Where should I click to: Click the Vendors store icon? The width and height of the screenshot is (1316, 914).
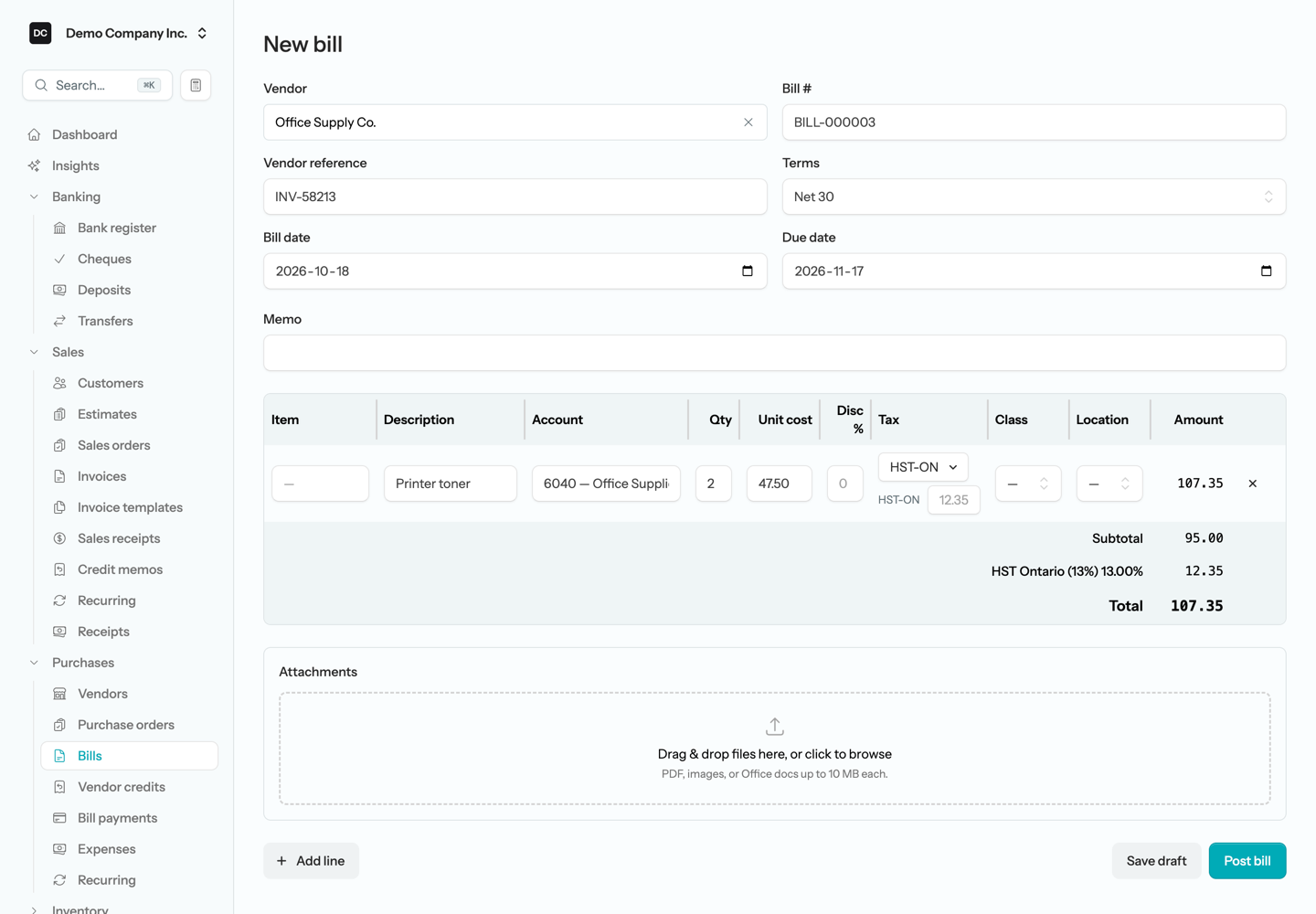point(59,694)
